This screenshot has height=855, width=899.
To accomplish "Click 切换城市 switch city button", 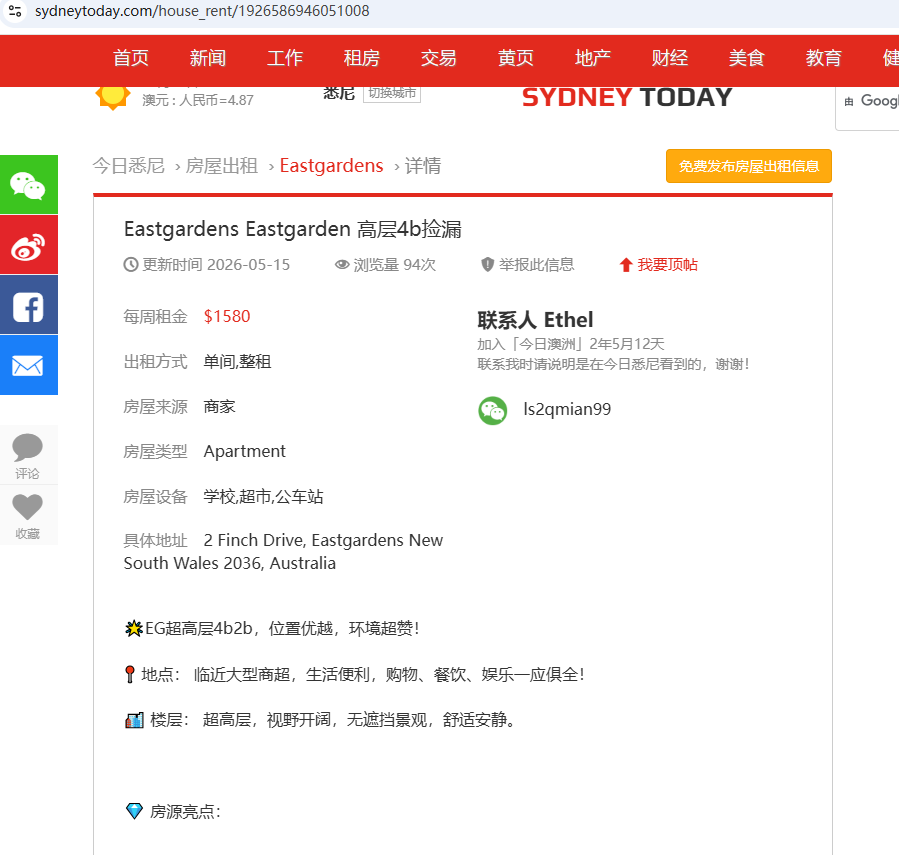I will point(392,93).
